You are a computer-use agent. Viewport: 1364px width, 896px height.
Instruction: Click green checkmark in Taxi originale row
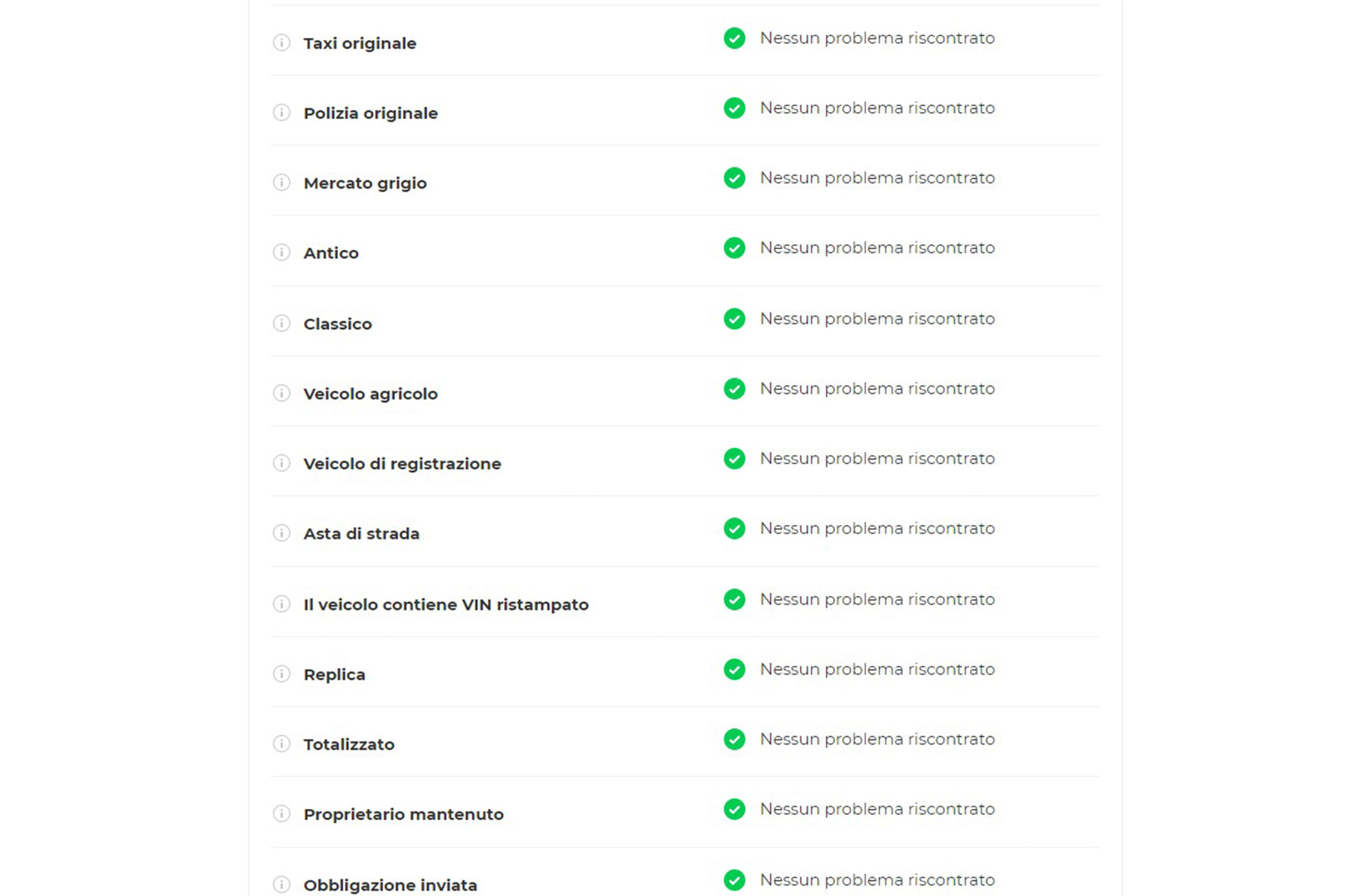734,38
